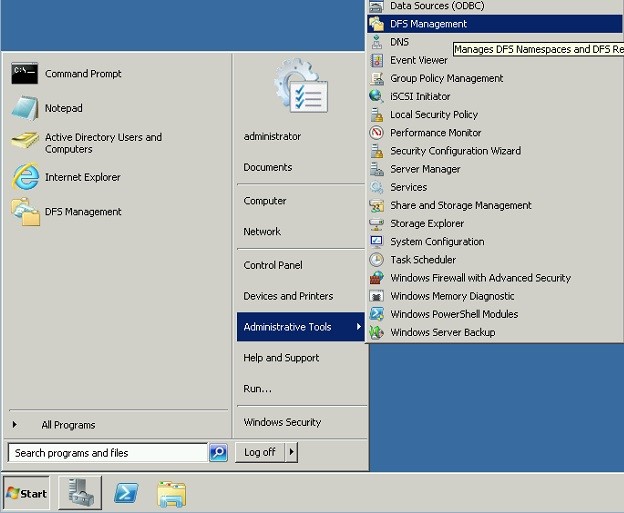Click the administrator account picture
The image size is (624, 513).
[x=301, y=87]
